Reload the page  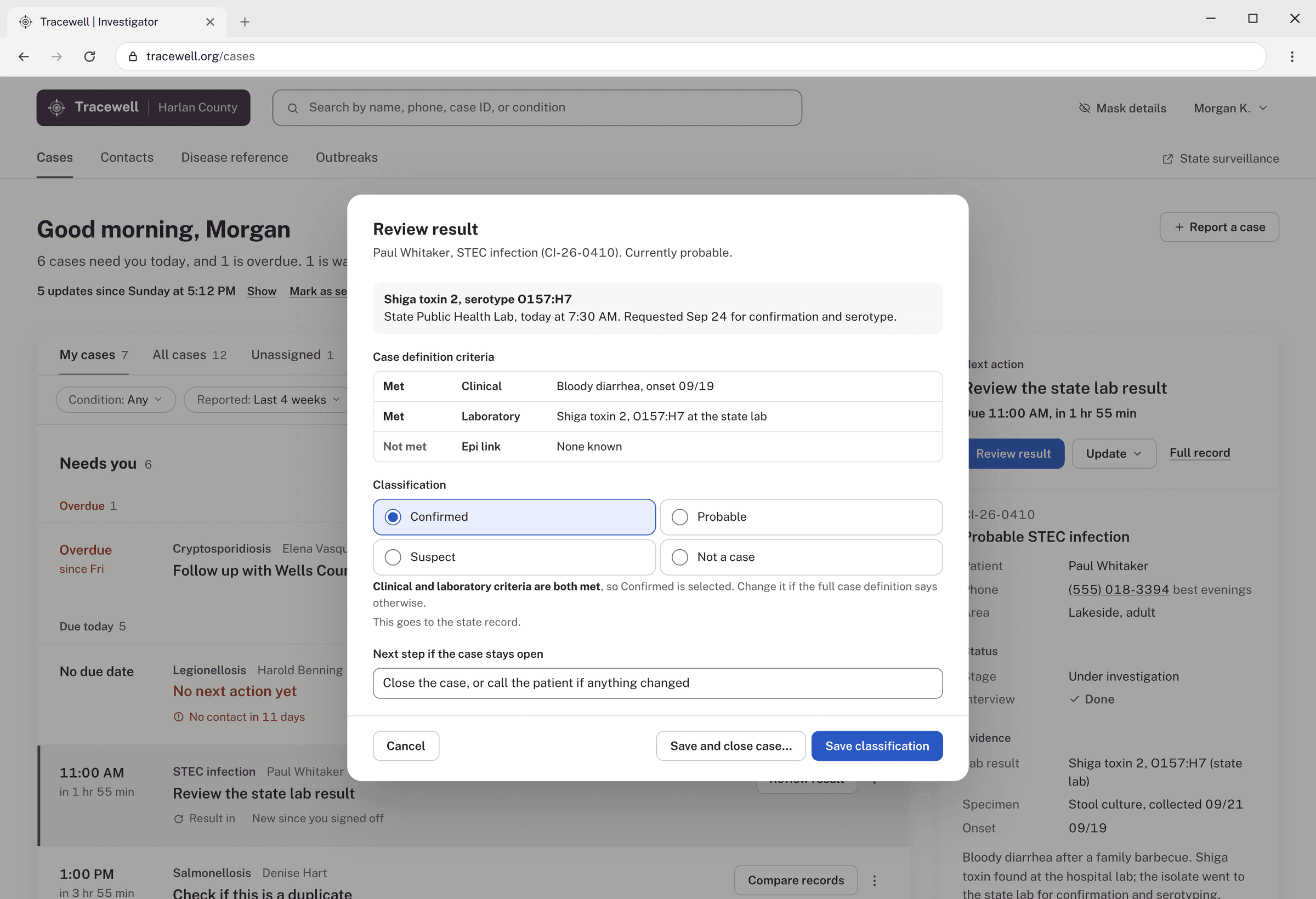[89, 56]
